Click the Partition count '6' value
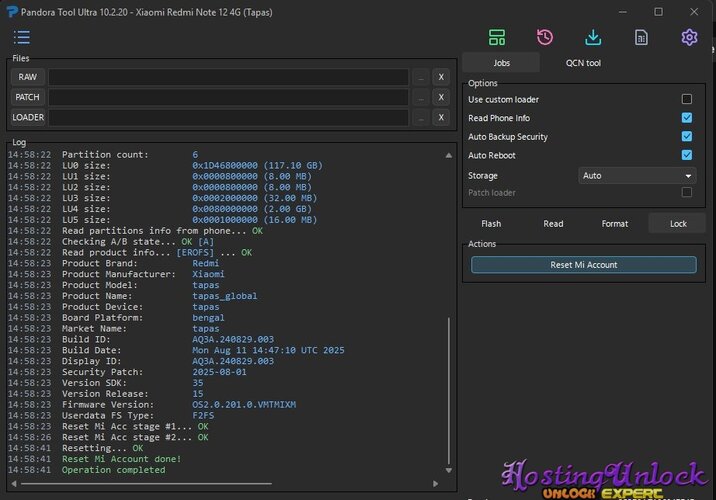716x500 pixels. click(195, 155)
